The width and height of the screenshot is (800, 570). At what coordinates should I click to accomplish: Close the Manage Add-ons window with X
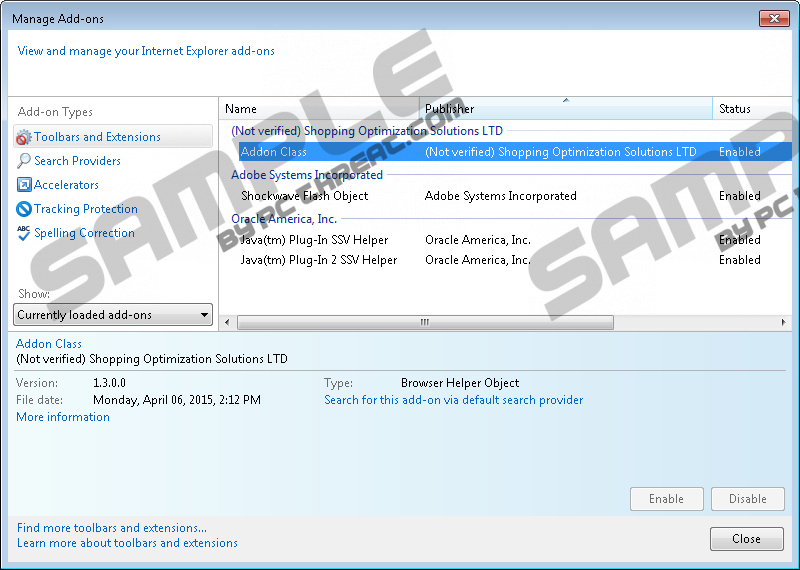click(x=773, y=18)
